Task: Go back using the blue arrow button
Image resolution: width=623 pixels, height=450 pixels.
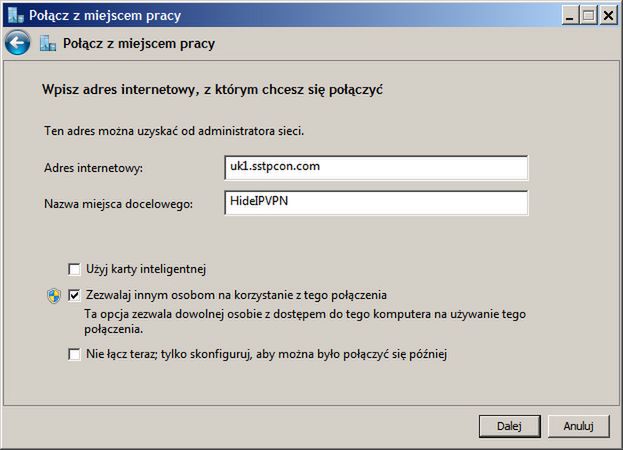Action: (17, 42)
